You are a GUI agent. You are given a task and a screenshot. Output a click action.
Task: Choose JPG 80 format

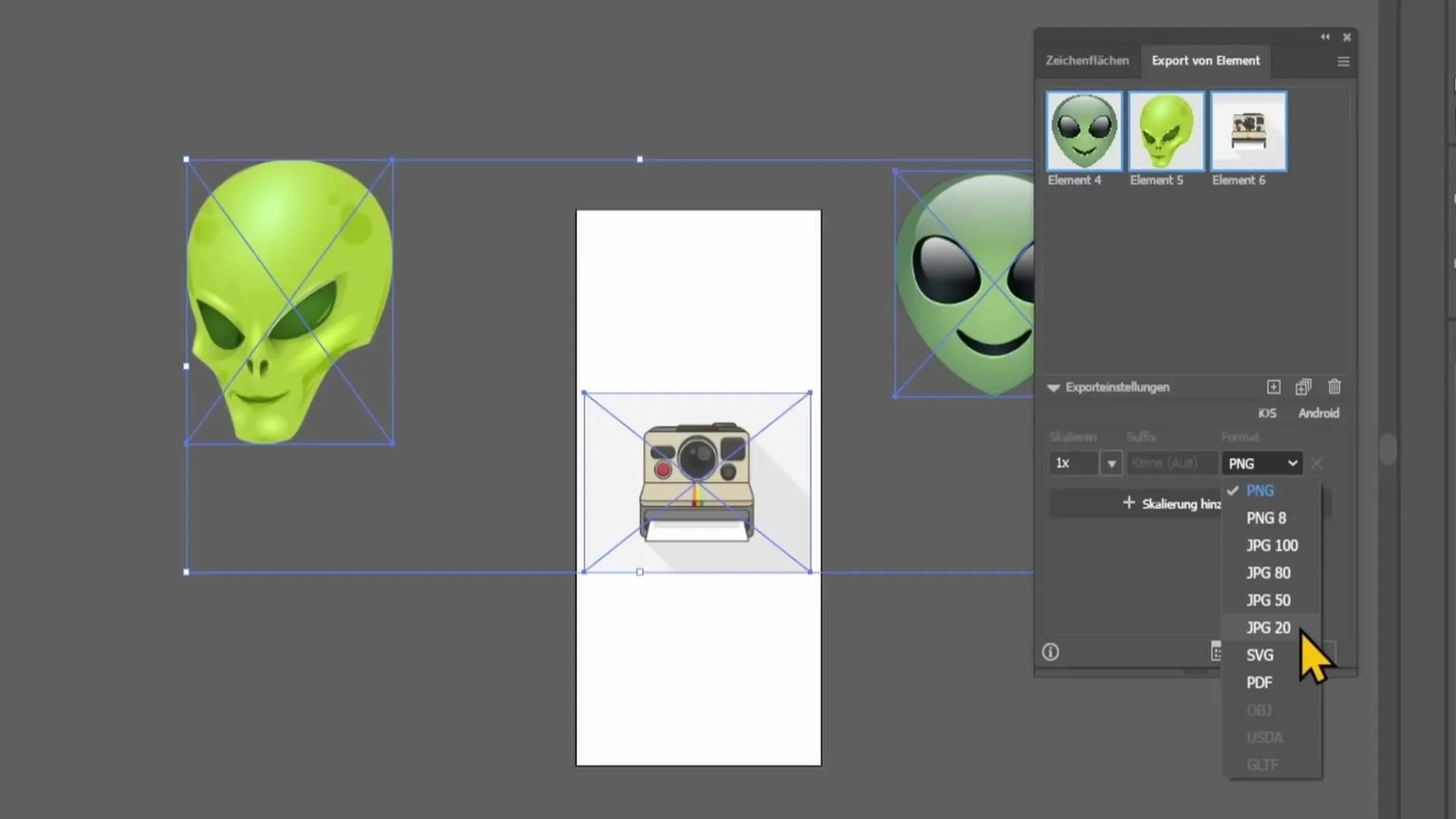(x=1272, y=573)
